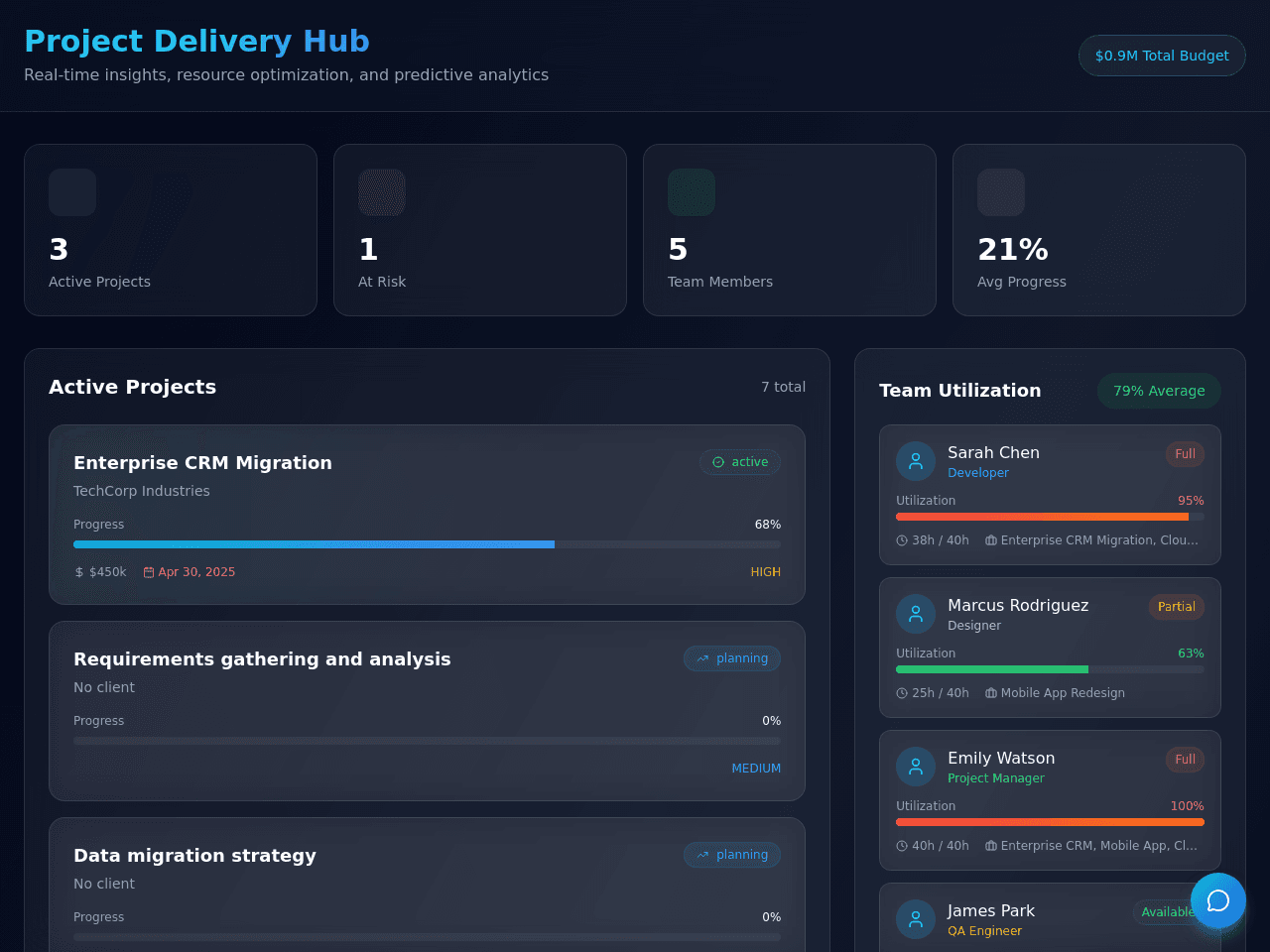Open the chat bubble floating button

coord(1218,900)
